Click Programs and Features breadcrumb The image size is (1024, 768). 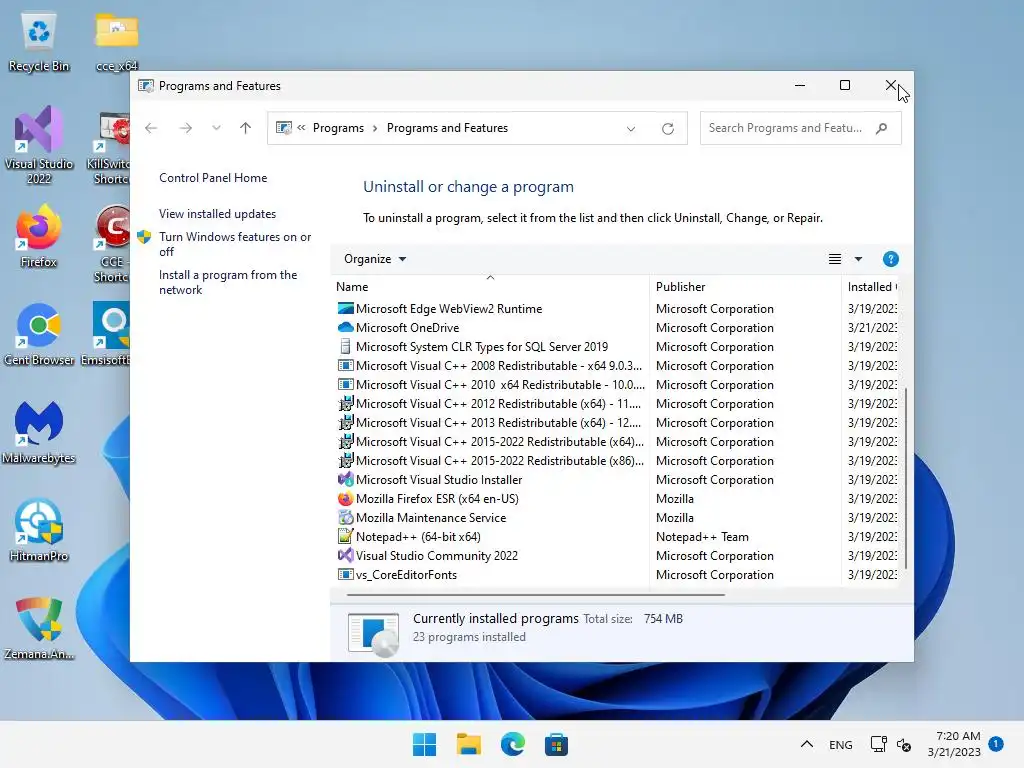coord(447,128)
